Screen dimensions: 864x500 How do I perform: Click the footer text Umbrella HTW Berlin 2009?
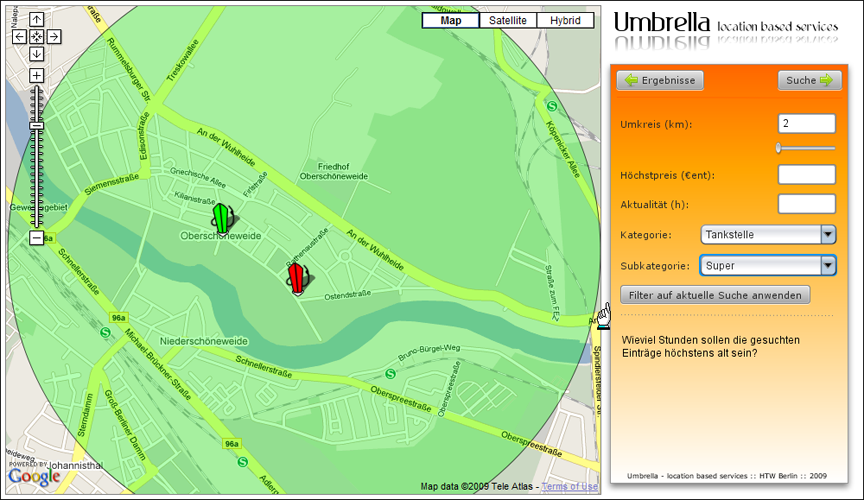(727, 476)
